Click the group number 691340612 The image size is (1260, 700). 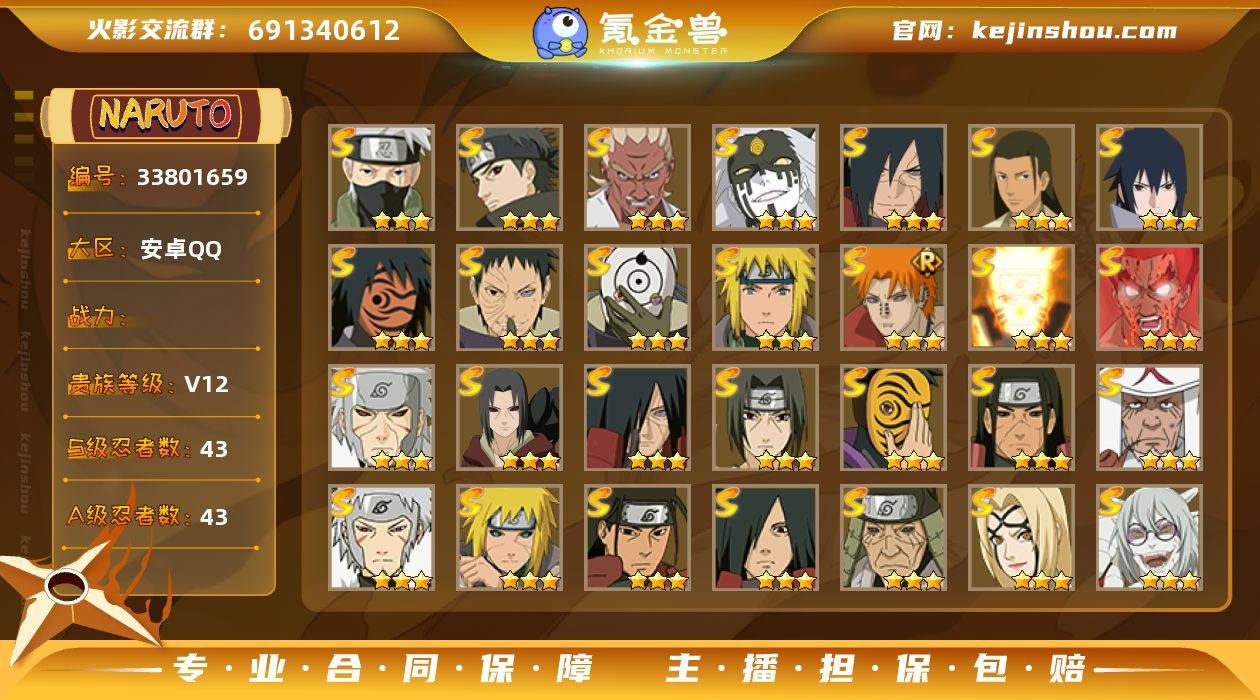click(x=324, y=31)
